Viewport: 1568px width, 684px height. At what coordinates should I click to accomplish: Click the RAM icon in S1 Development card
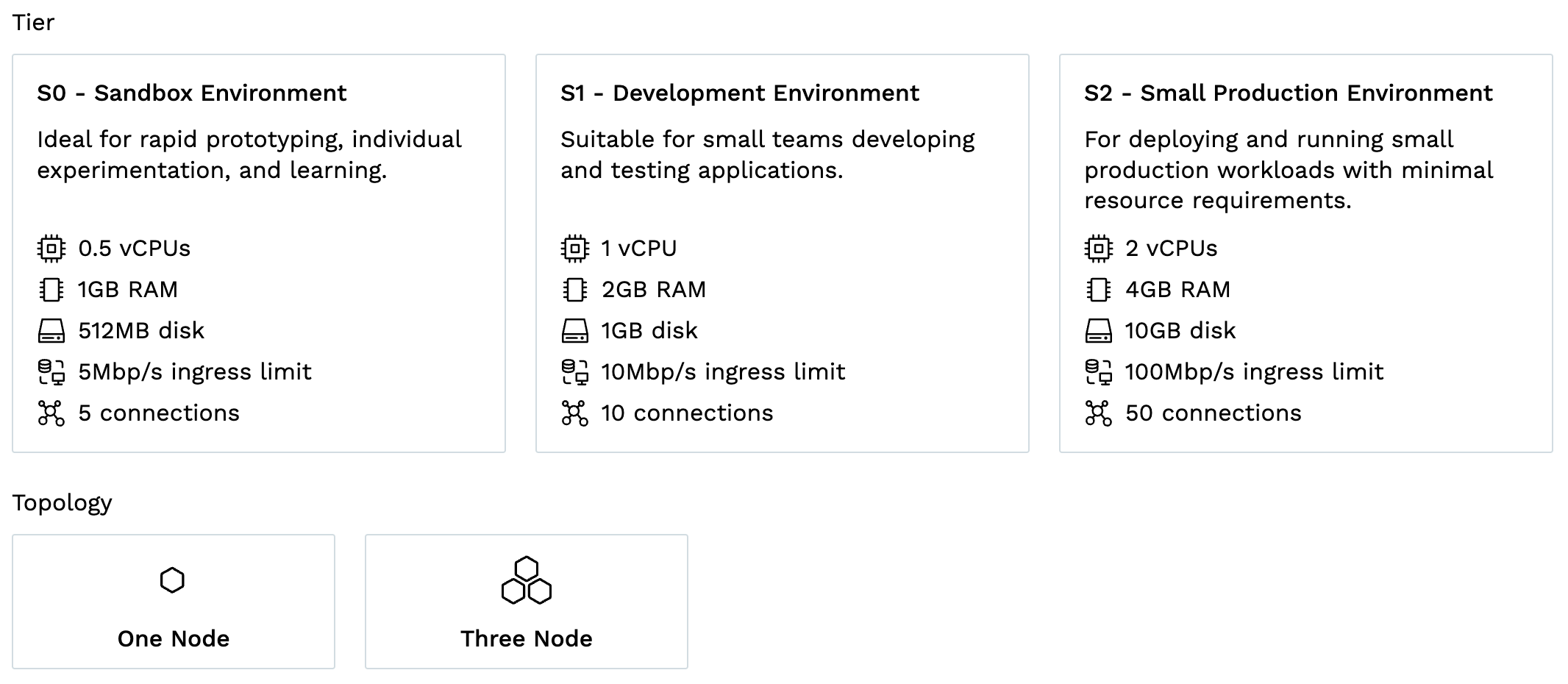[575, 289]
